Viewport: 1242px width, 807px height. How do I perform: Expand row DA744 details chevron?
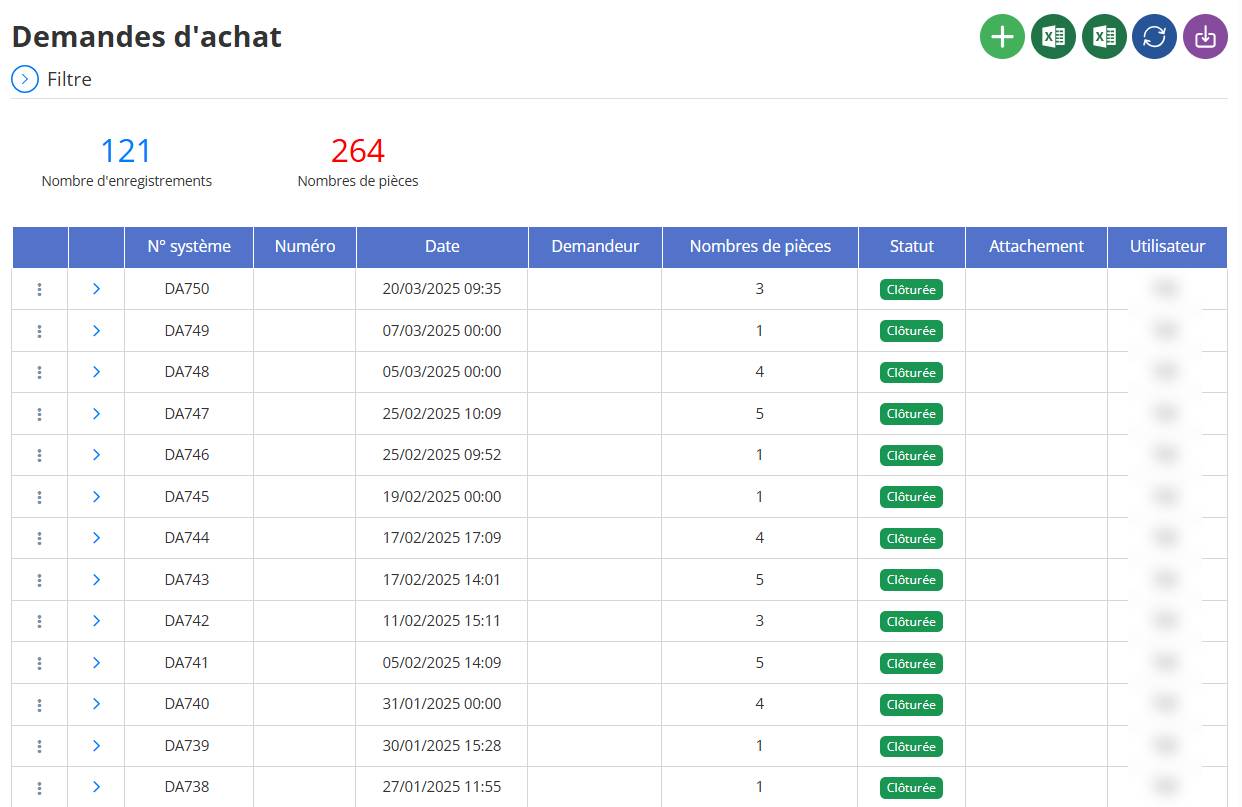(x=96, y=538)
